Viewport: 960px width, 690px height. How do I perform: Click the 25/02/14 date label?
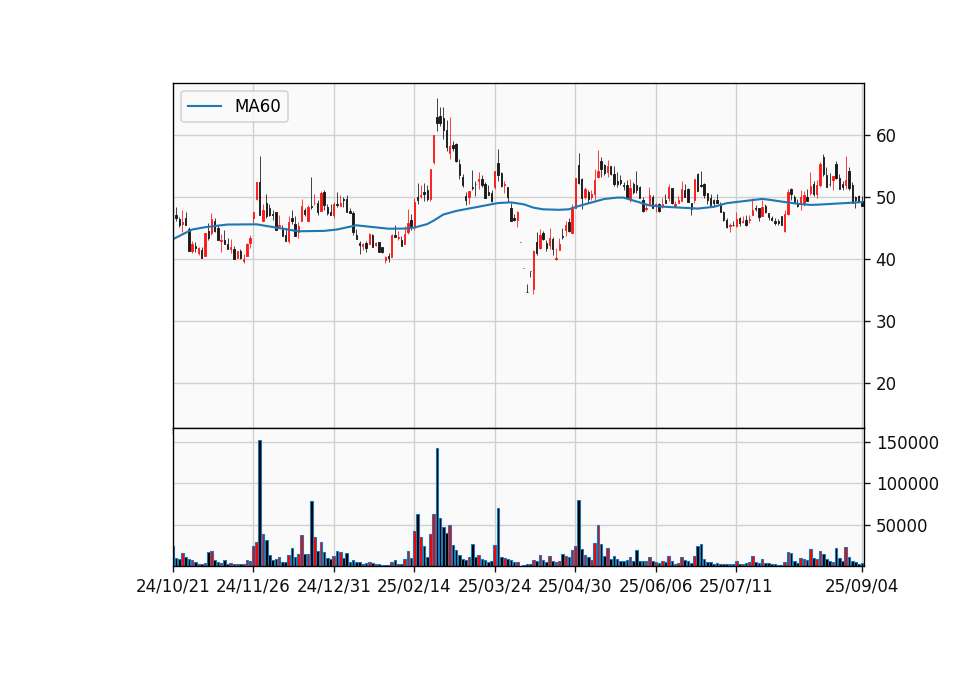point(414,586)
